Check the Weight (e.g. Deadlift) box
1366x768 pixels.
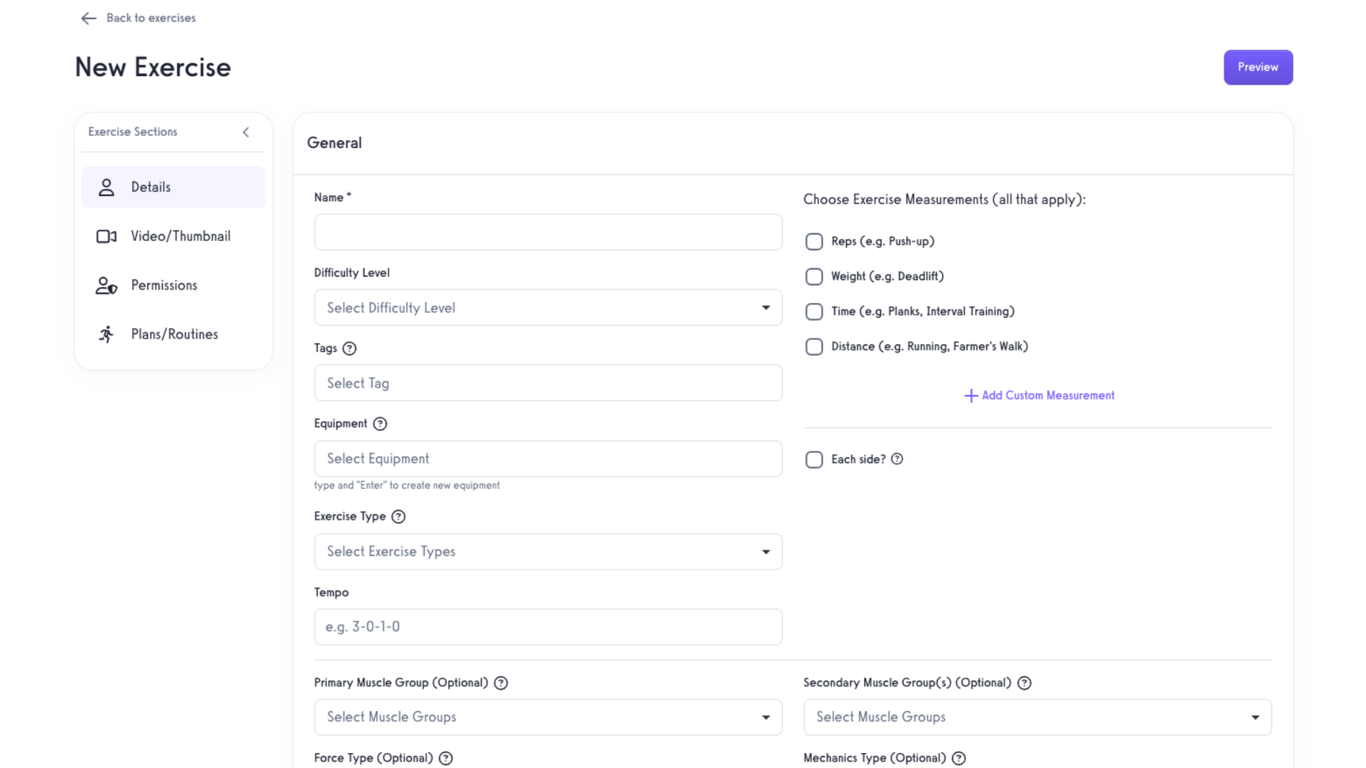814,277
